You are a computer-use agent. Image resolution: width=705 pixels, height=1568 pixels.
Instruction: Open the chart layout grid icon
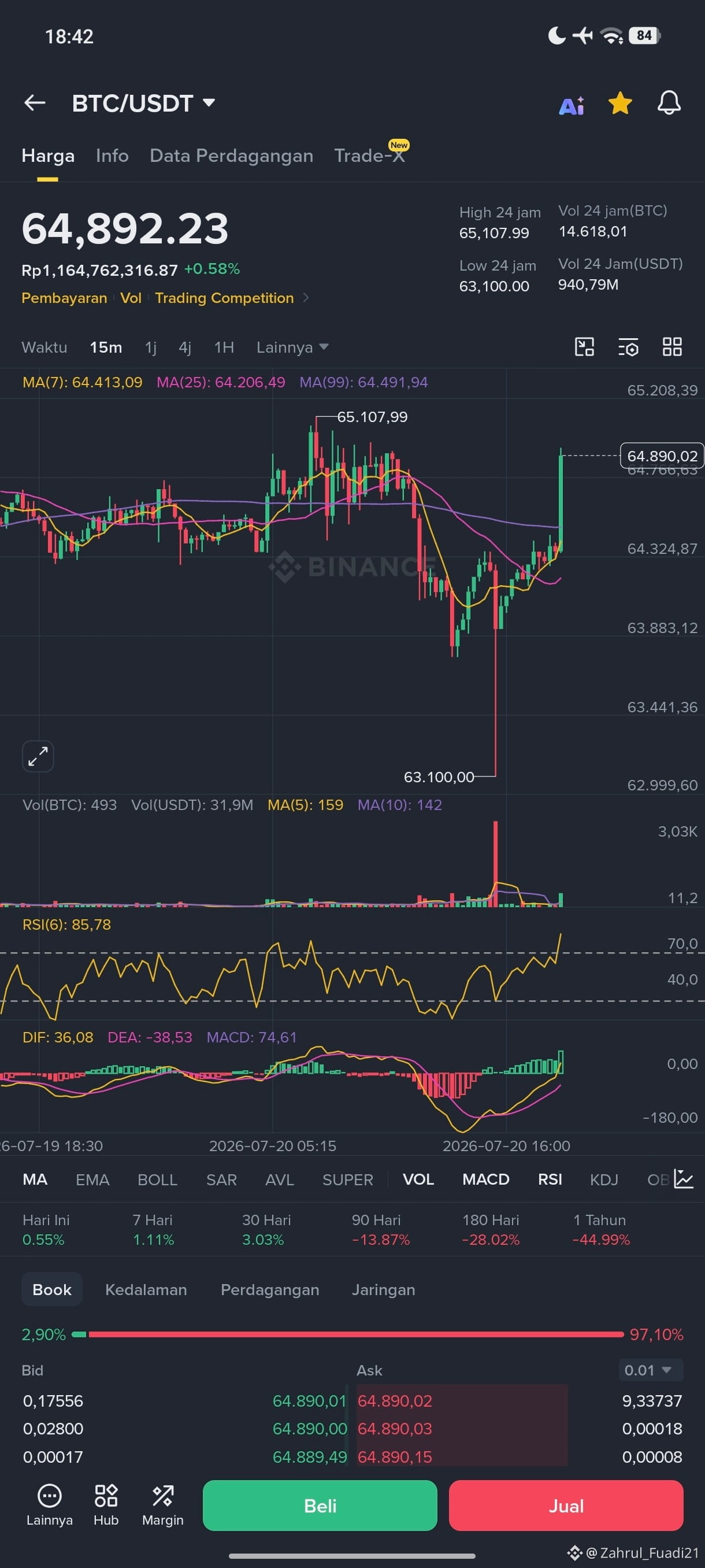point(672,347)
